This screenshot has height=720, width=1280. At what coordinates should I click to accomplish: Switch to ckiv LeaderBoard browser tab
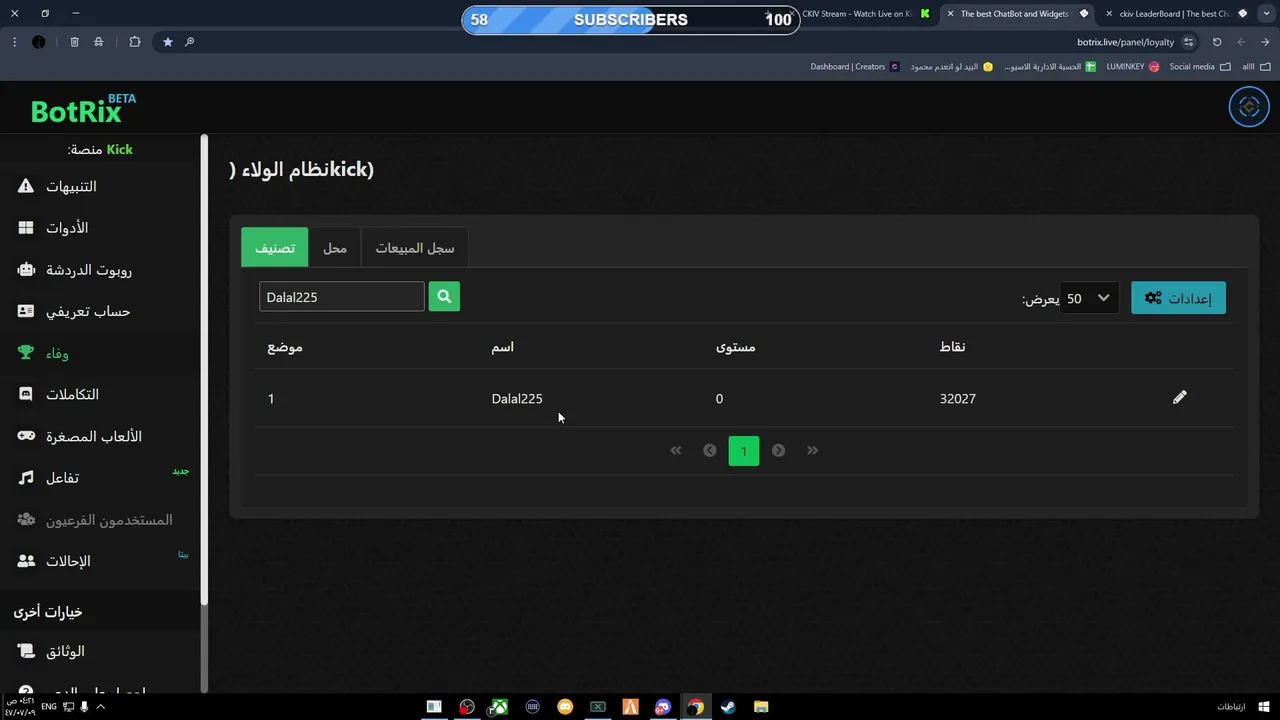(1175, 14)
